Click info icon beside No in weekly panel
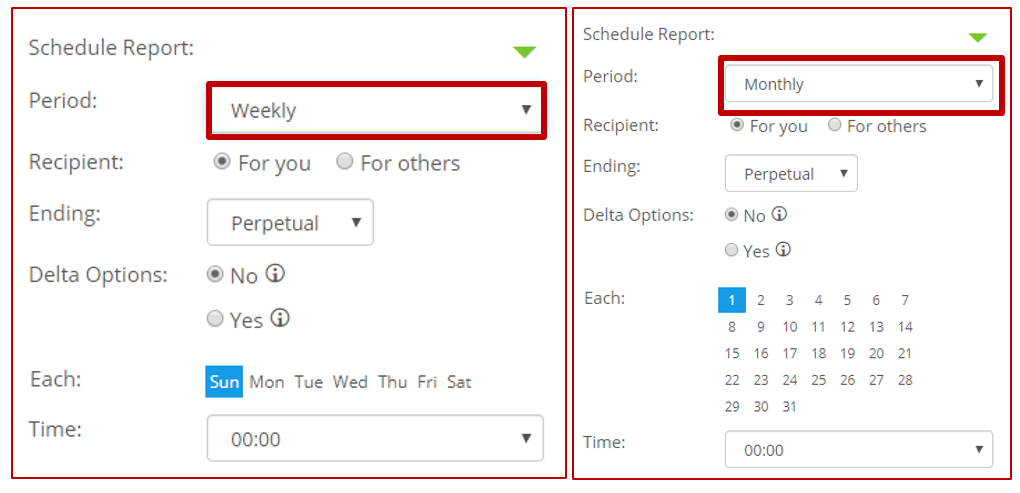 [276, 274]
